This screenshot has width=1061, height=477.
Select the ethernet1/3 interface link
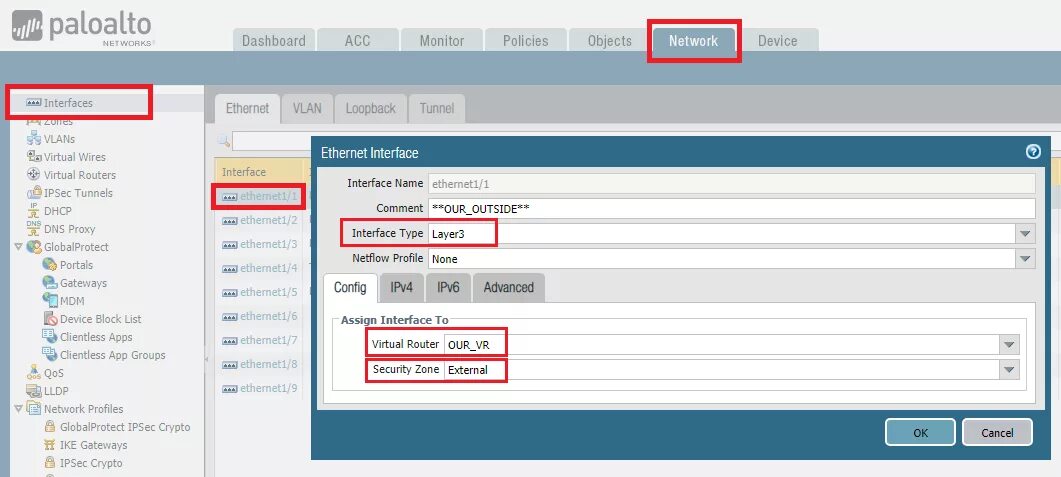pos(269,244)
